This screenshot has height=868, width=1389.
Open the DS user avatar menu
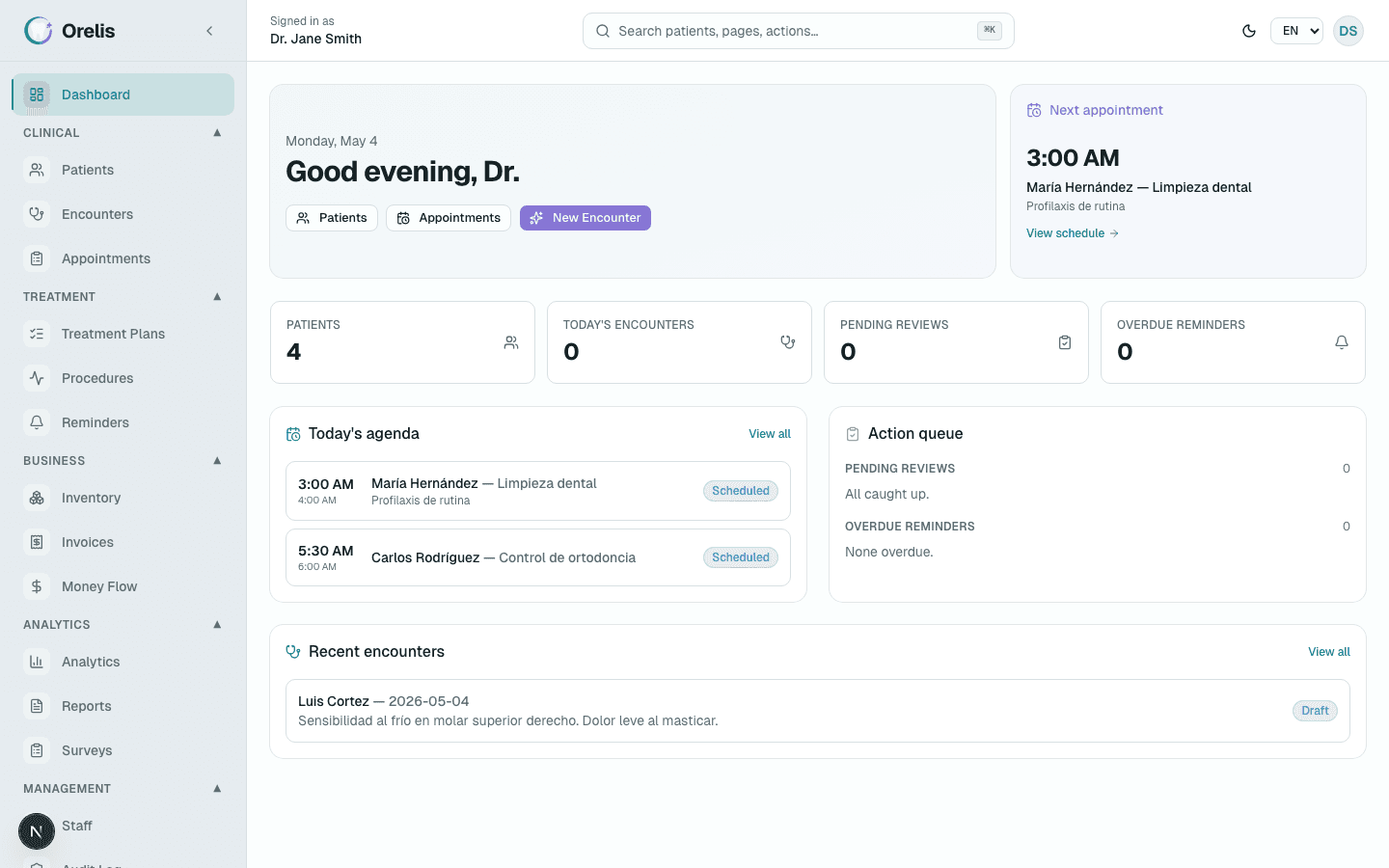1348,31
